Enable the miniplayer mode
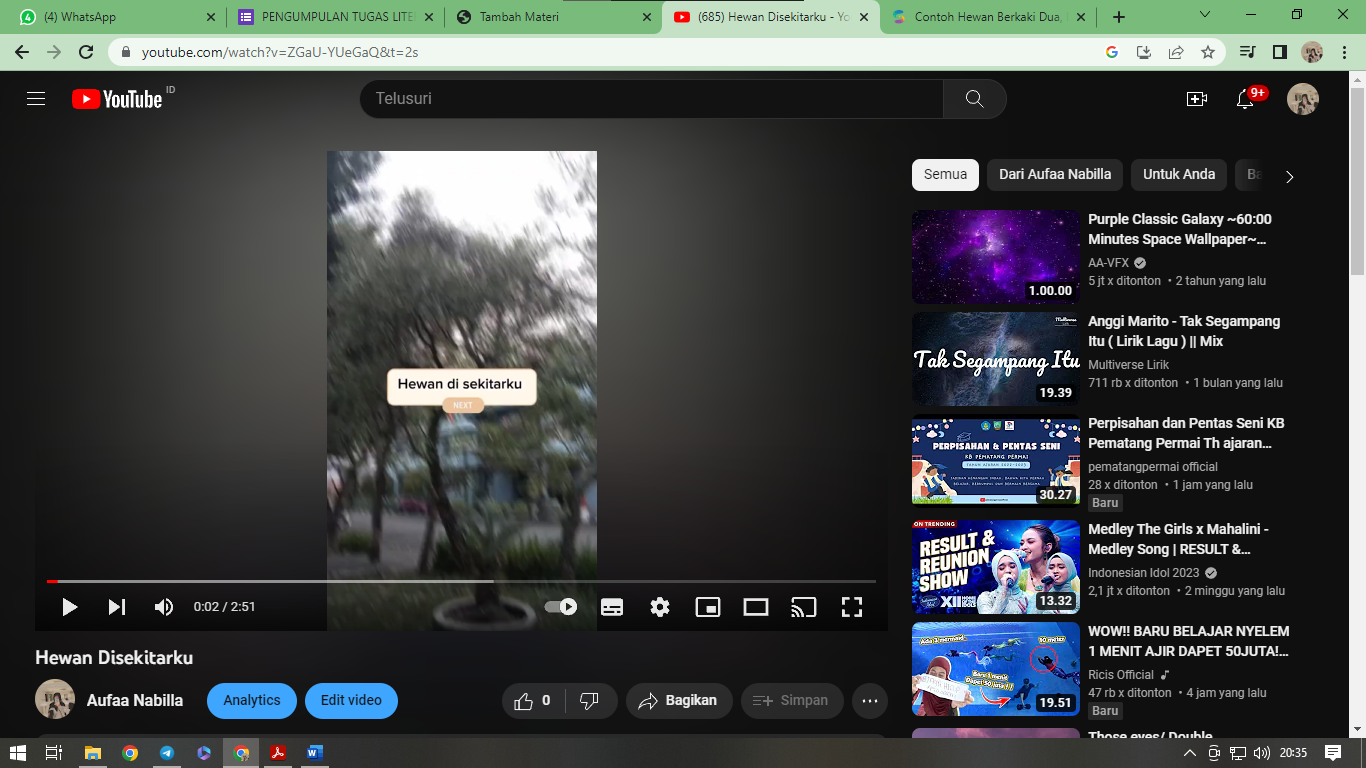The image size is (1366, 768). [x=708, y=607]
